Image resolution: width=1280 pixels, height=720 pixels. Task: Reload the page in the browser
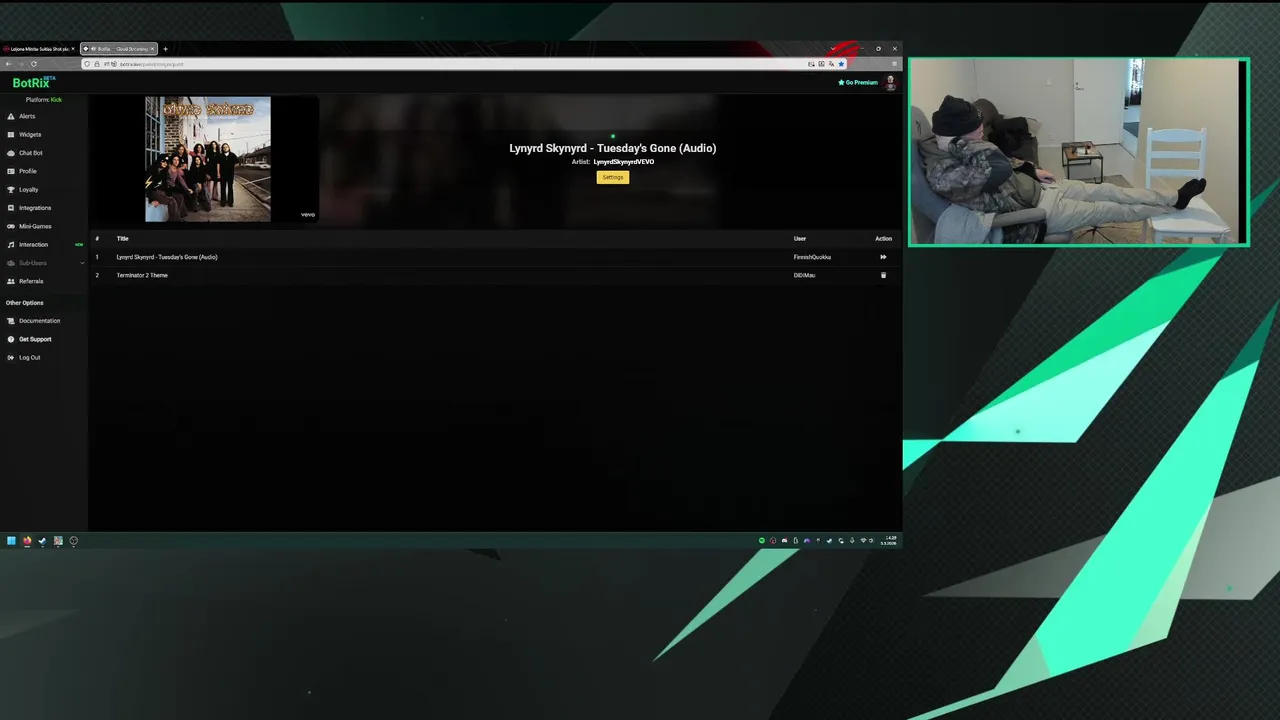coord(33,64)
